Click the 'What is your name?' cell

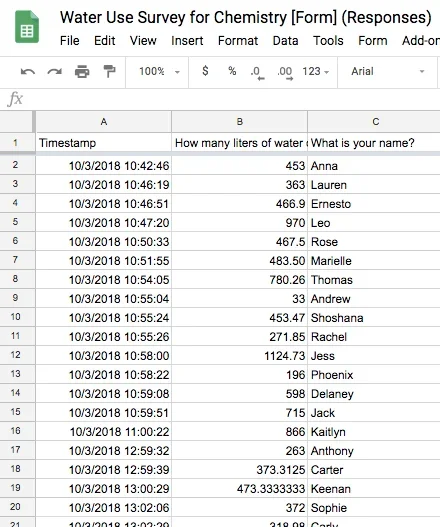tap(374, 143)
